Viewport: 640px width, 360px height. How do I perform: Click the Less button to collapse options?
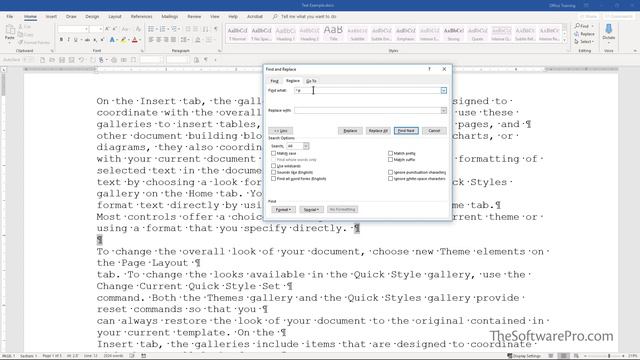[x=280, y=131]
